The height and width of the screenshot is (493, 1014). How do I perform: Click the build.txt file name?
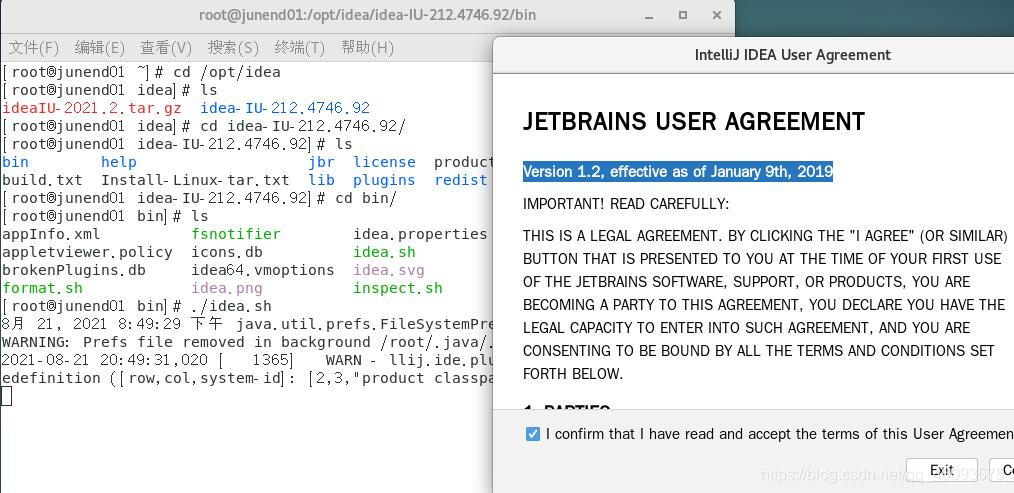42,180
